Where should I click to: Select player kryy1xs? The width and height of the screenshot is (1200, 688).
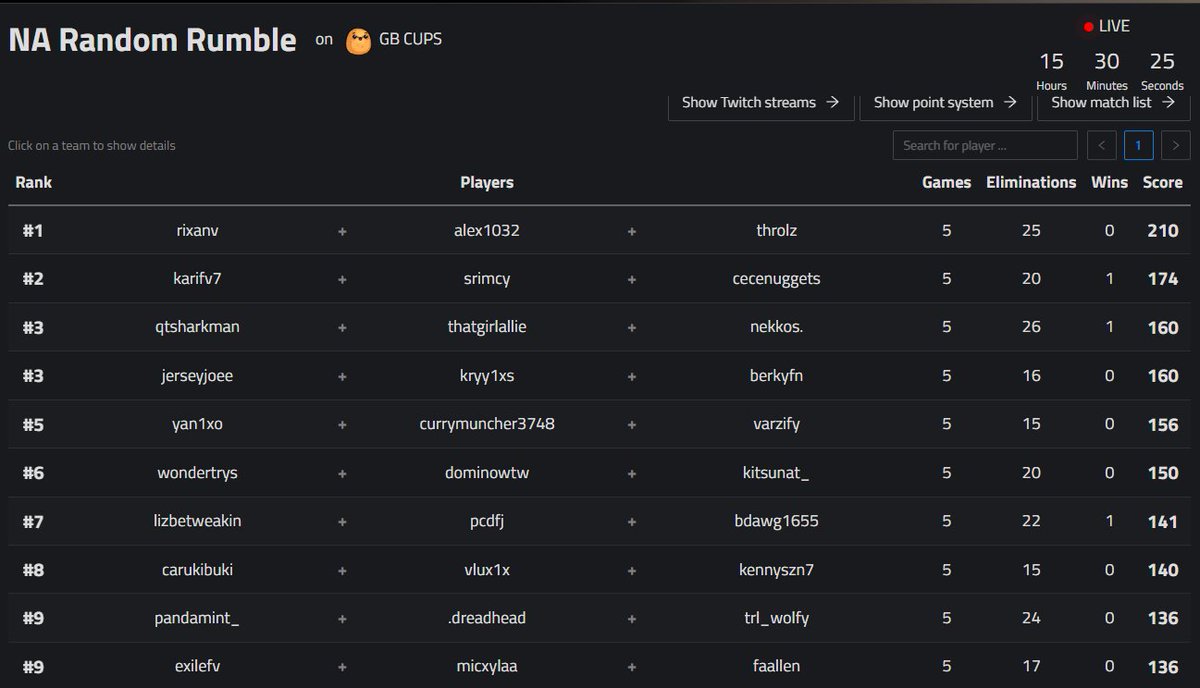pos(487,376)
